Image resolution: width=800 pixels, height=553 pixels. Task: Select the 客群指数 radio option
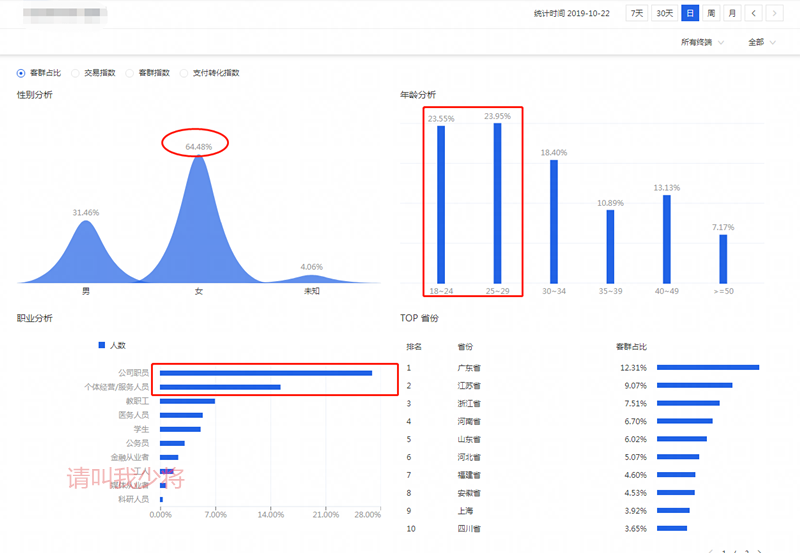(x=131, y=73)
